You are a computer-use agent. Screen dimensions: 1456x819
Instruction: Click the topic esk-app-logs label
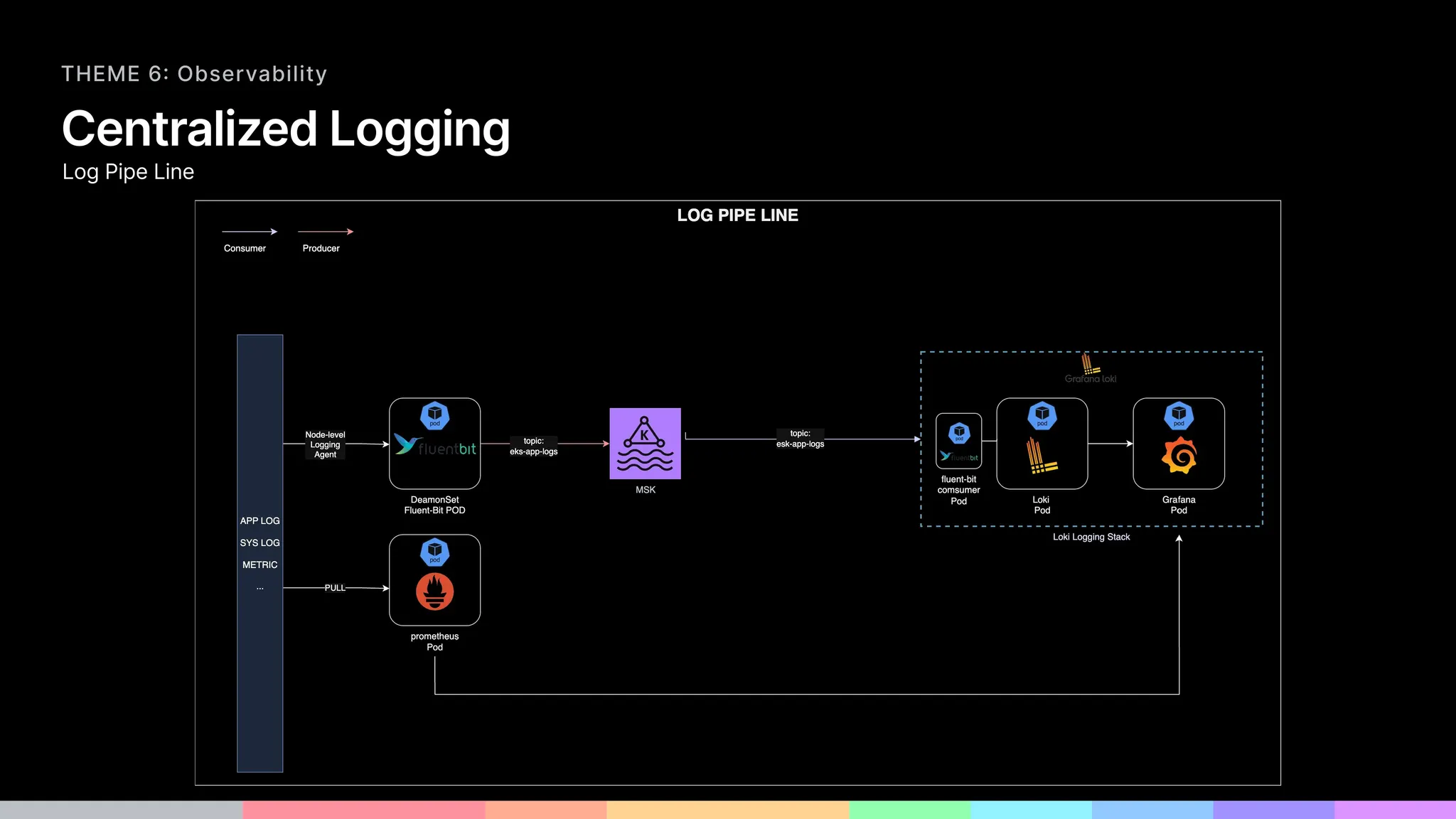pos(800,439)
